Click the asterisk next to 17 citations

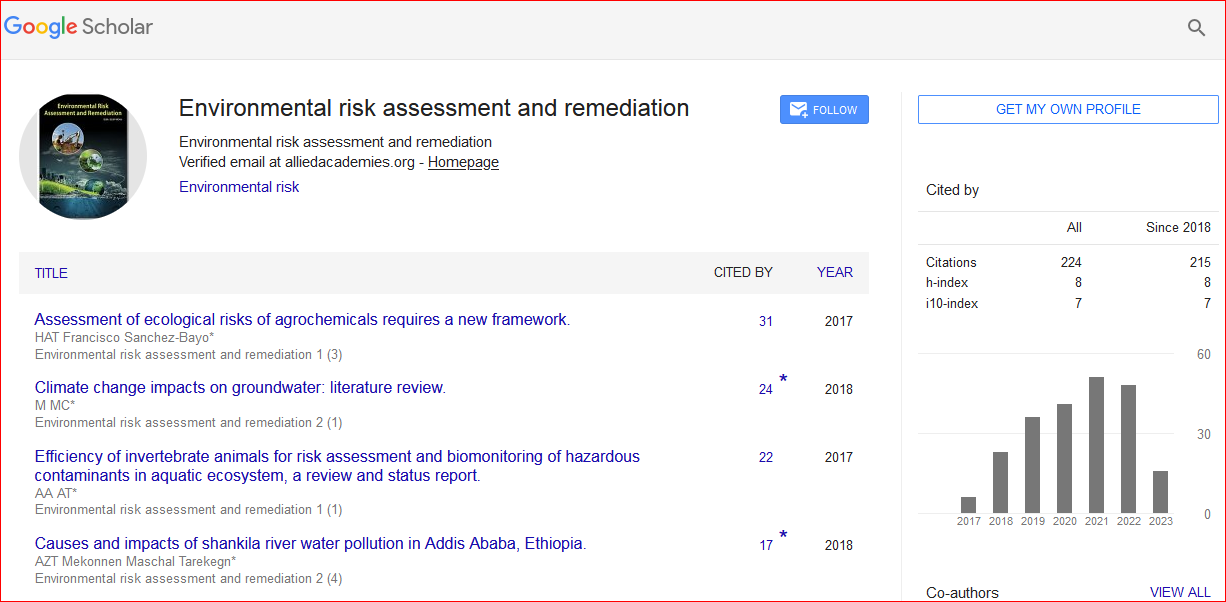pyautogui.click(x=783, y=536)
